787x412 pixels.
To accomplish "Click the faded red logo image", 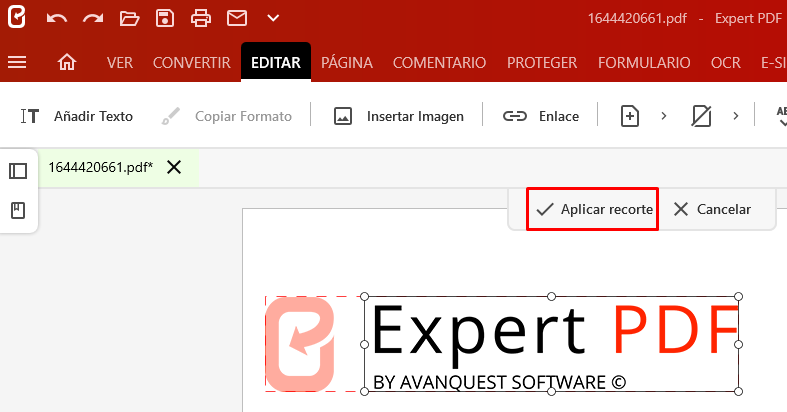I will 300,344.
